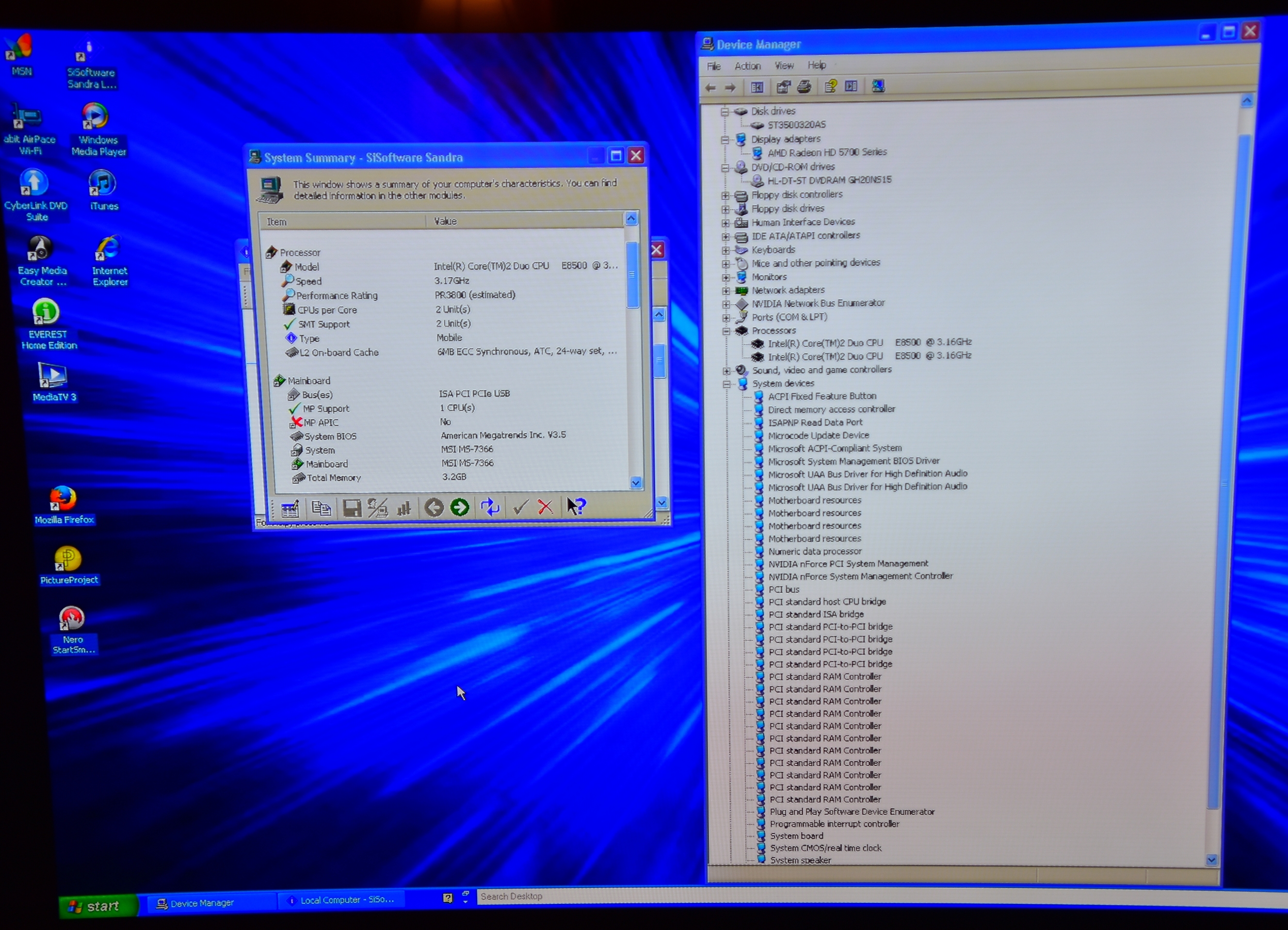Click Sandra list scroll down arrow
The height and width of the screenshot is (930, 1288).
[635, 483]
